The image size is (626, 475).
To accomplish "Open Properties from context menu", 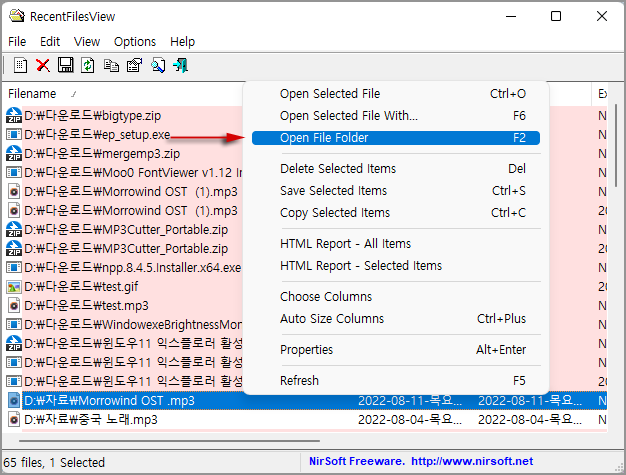I will click(396, 350).
